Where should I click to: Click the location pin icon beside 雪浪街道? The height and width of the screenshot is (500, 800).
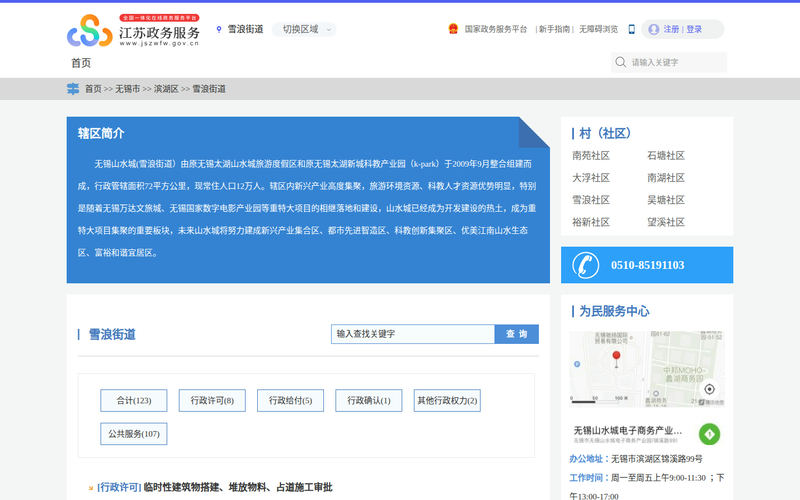pos(219,30)
